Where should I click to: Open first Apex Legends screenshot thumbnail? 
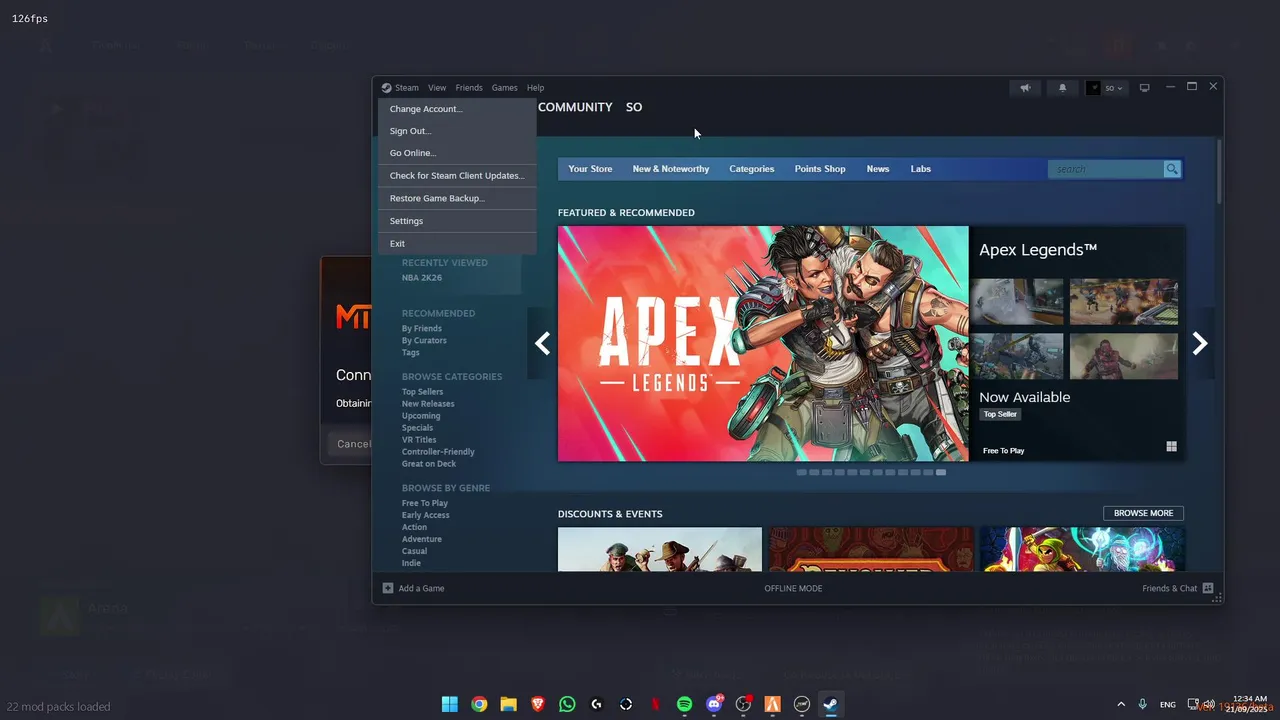pos(1017,302)
